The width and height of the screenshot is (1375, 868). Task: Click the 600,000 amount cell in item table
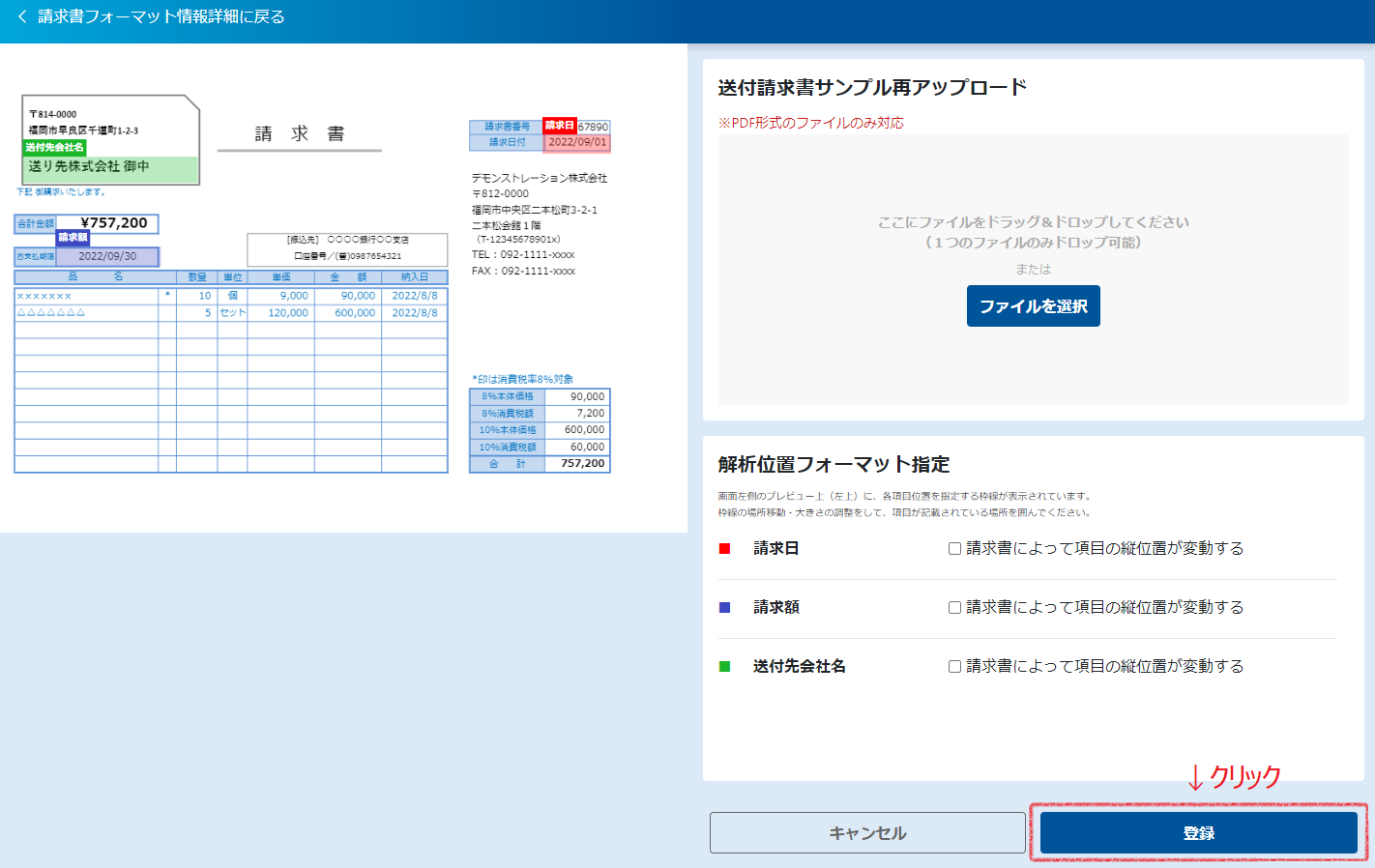tap(355, 313)
